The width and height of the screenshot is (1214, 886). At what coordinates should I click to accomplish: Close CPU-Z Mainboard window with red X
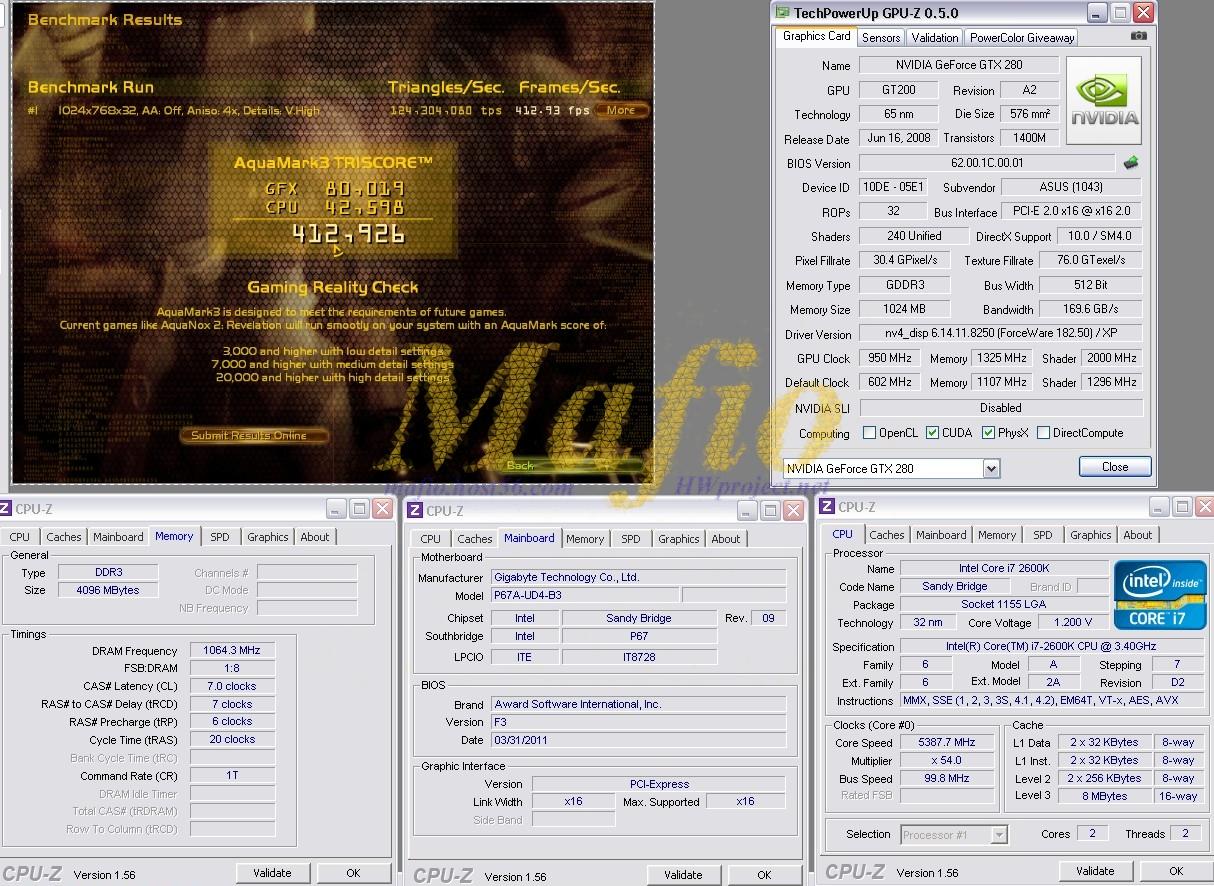[793, 510]
